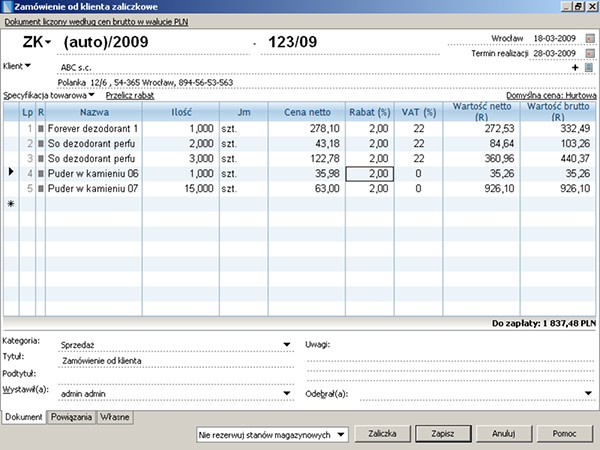This screenshot has height=450, width=600.
Task: Expand the ZK document type dropdown
Action: tap(47, 43)
